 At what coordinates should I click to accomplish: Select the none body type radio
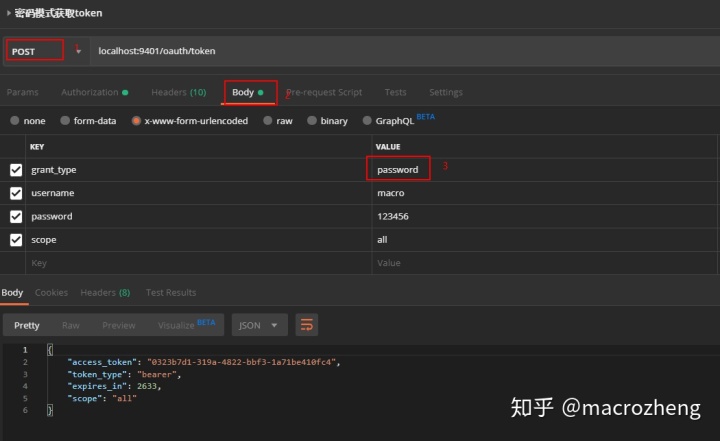point(15,120)
